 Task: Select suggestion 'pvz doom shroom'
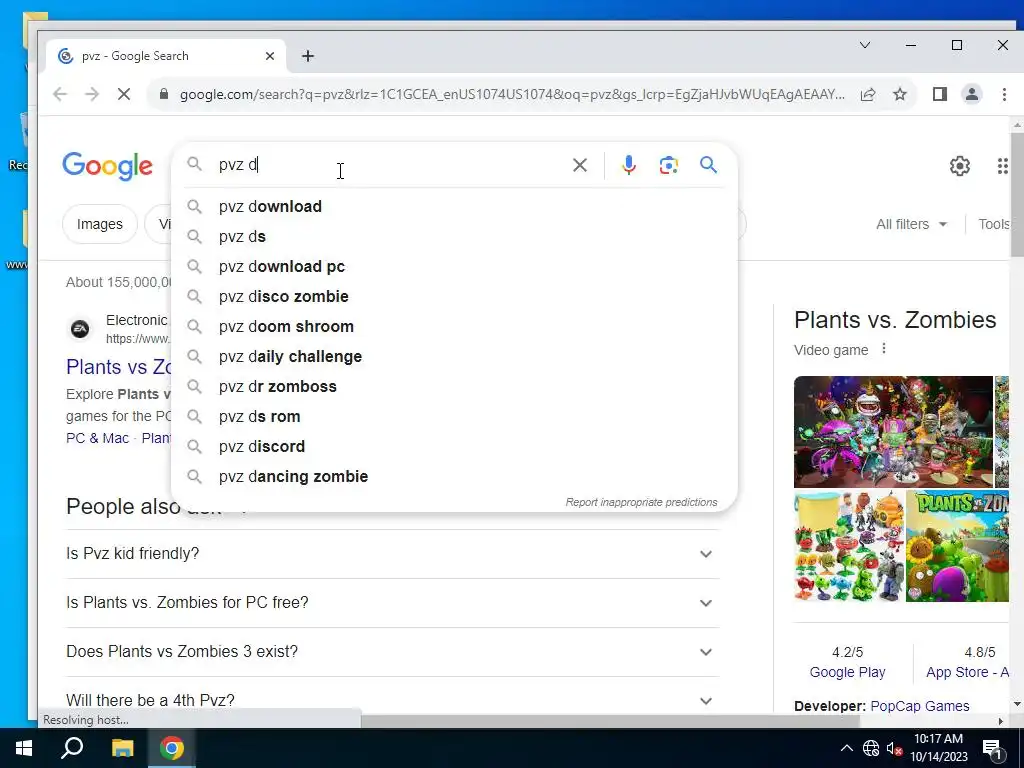coord(454,327)
